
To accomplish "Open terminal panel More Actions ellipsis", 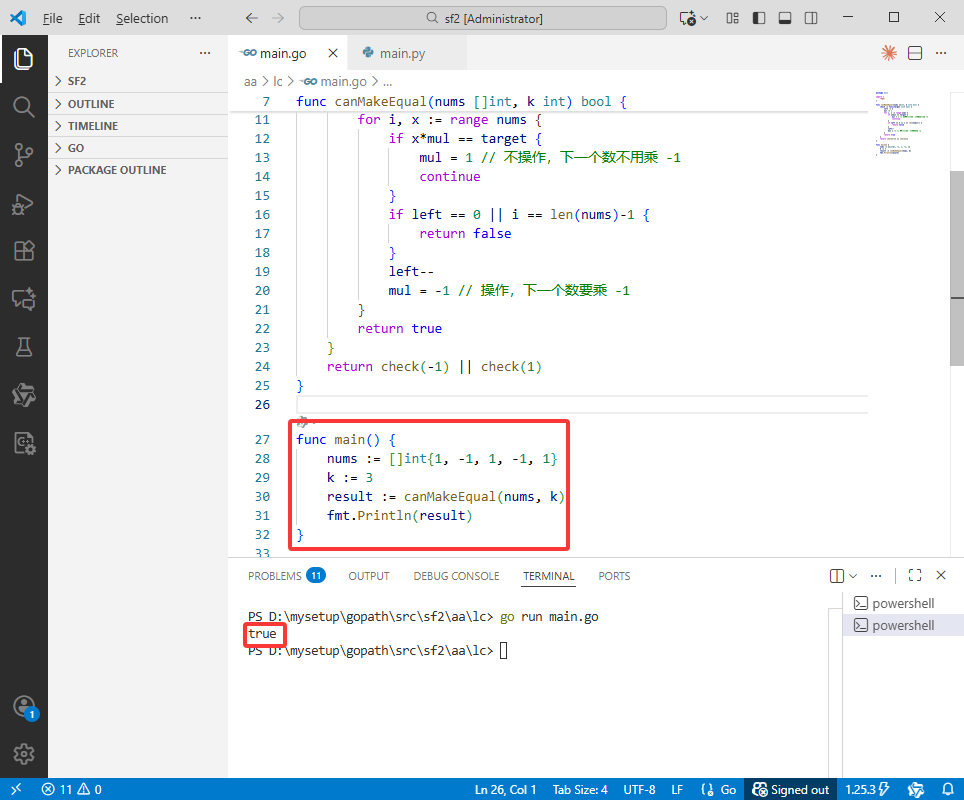I will [x=876, y=576].
